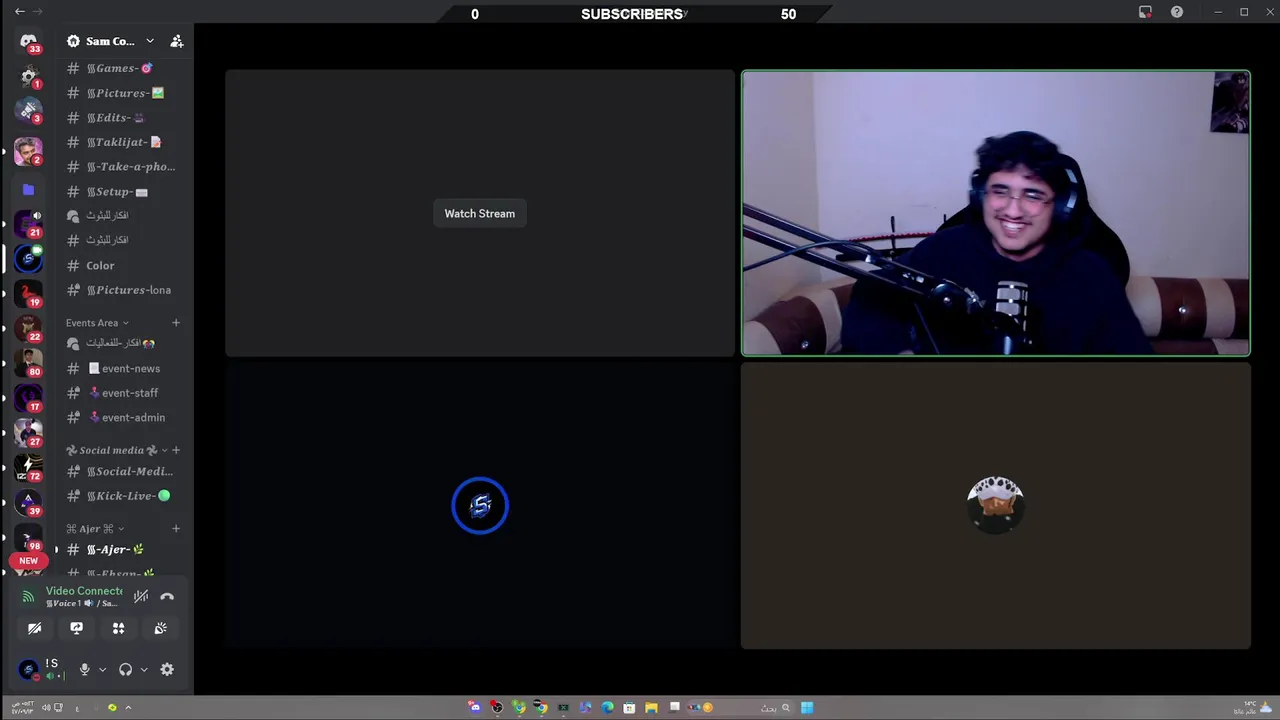The image size is (1280, 720).
Task: Open the event-admin channel
Action: coord(119,418)
